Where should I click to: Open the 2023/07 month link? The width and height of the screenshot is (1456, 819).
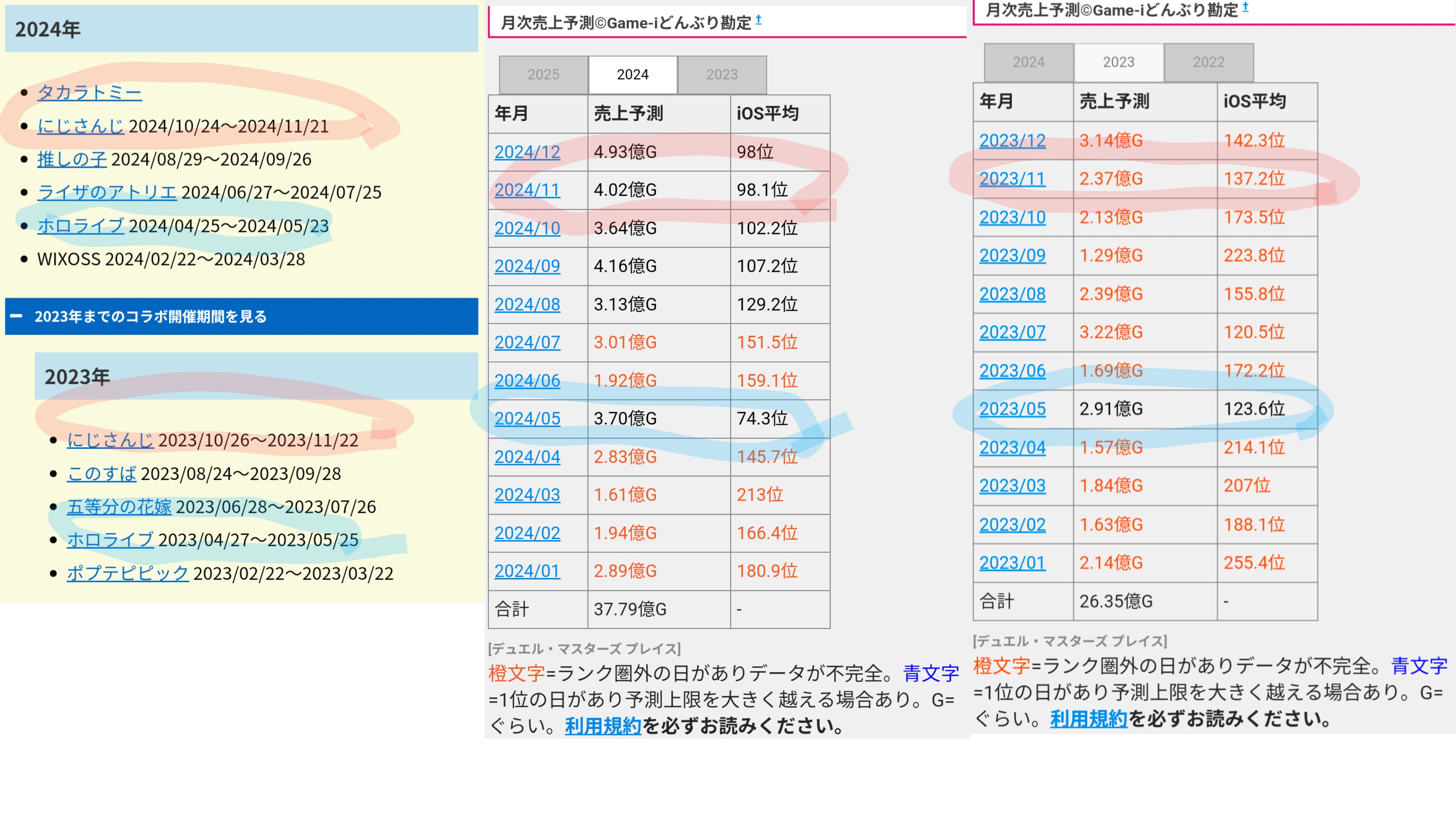click(x=1012, y=332)
